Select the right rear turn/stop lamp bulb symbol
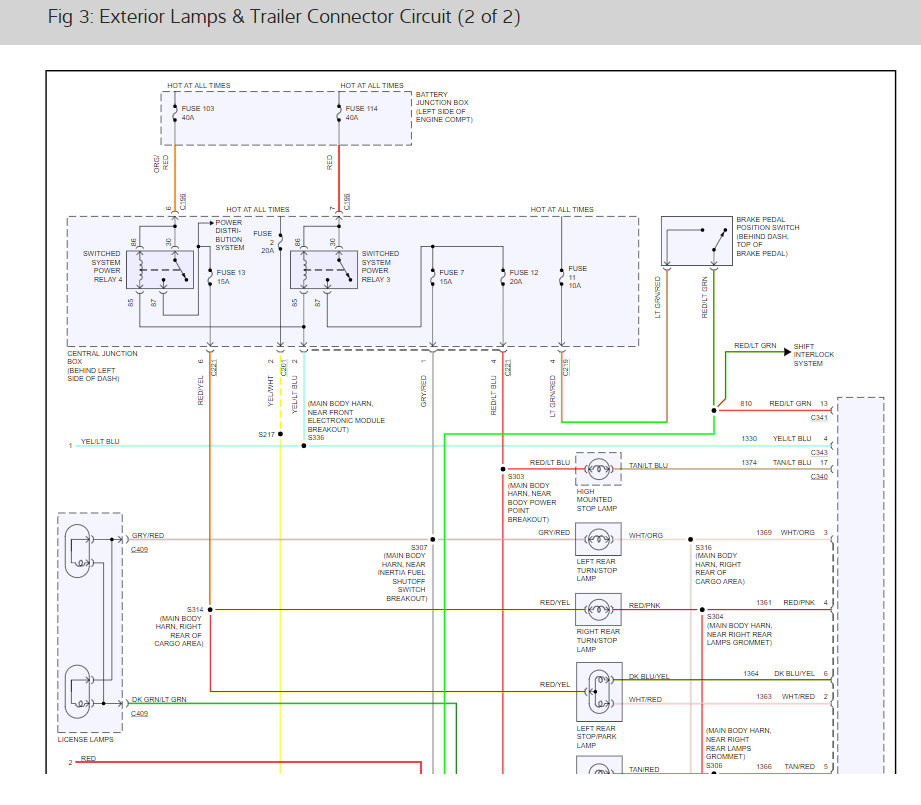The image size is (921, 805). (599, 609)
